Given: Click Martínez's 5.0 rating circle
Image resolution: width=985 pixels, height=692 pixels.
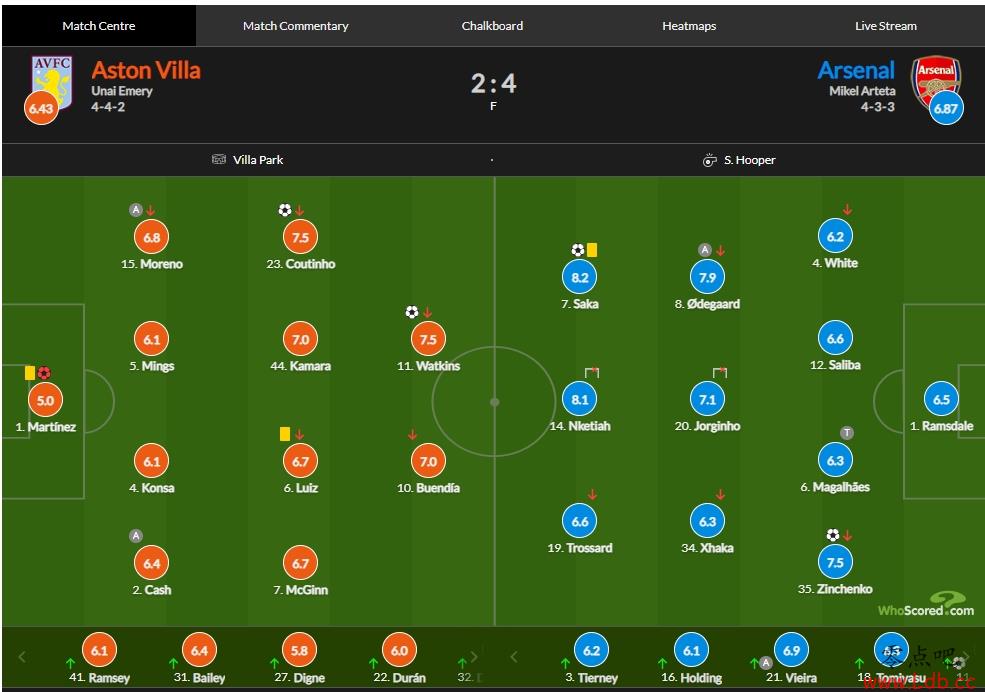Looking at the screenshot, I should [x=45, y=400].
